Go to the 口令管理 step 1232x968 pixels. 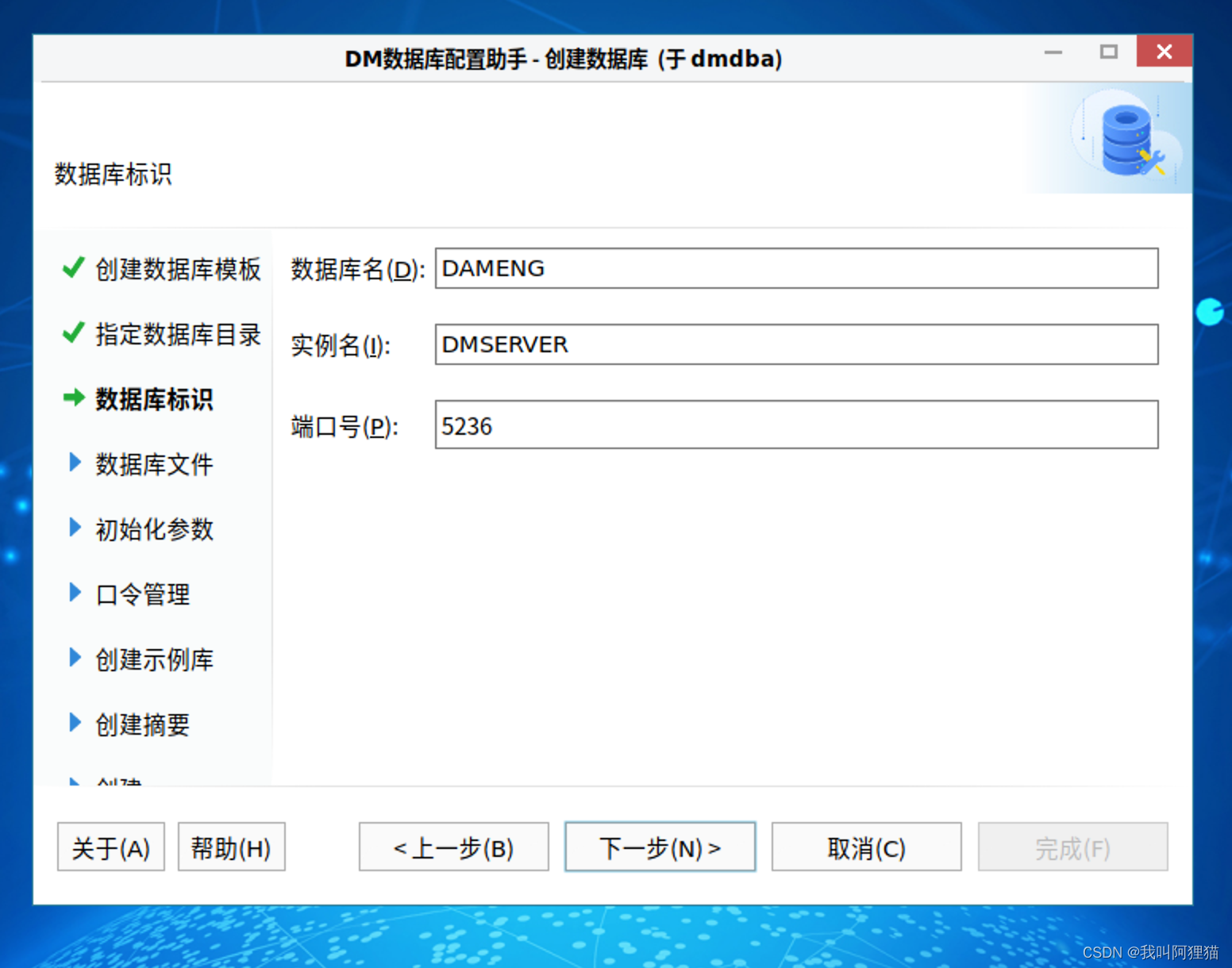tap(142, 594)
